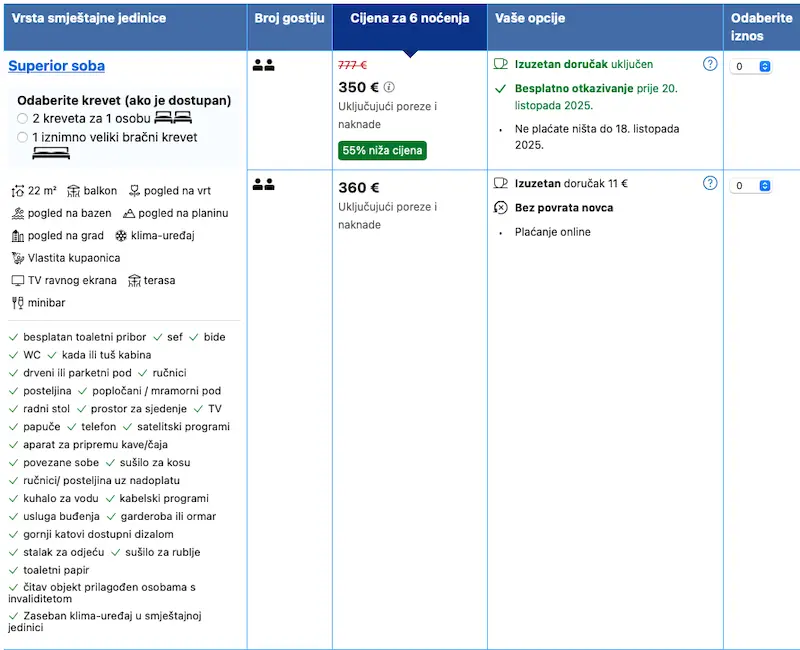This screenshot has height=650, width=800.
Task: Click Ne plaćate ništa do 18. listopada
Action: pos(597,137)
